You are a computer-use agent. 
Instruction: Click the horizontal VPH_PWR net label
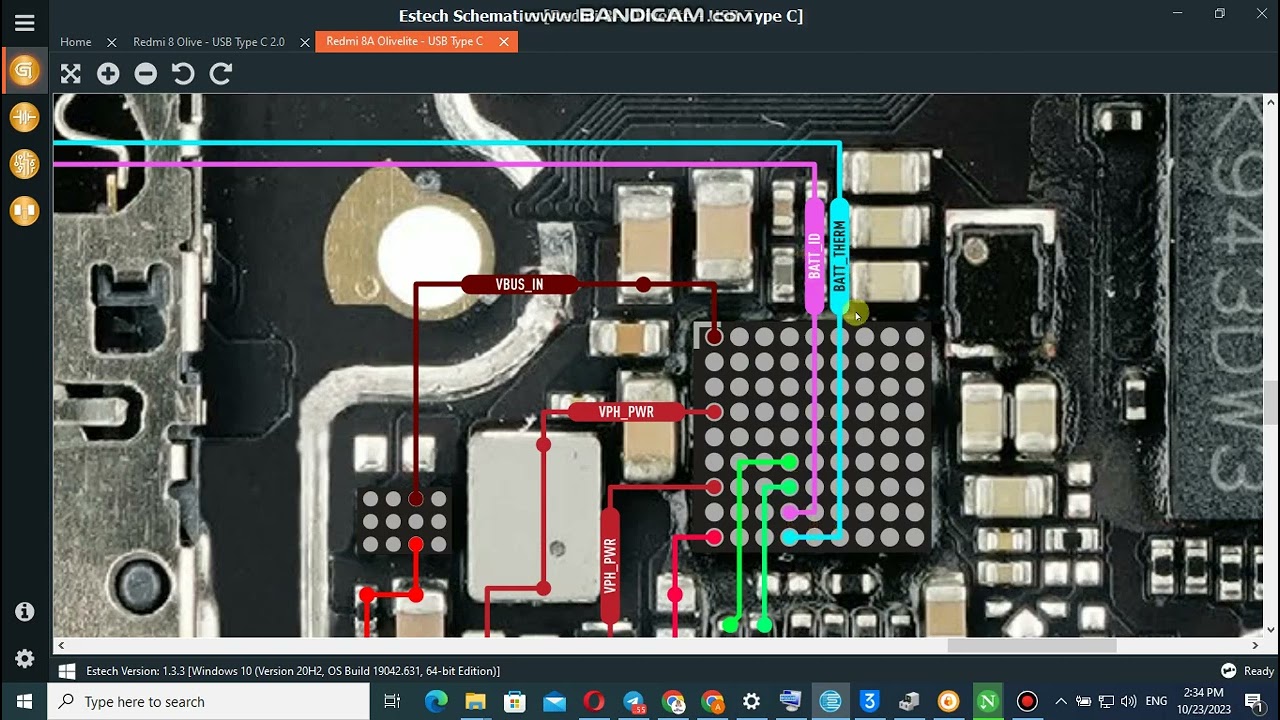click(x=626, y=412)
